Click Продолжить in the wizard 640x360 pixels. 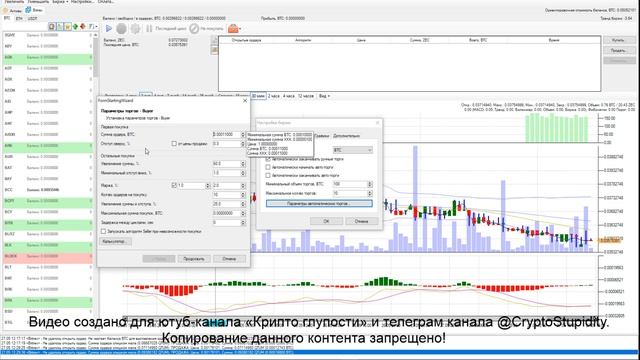click(x=194, y=259)
